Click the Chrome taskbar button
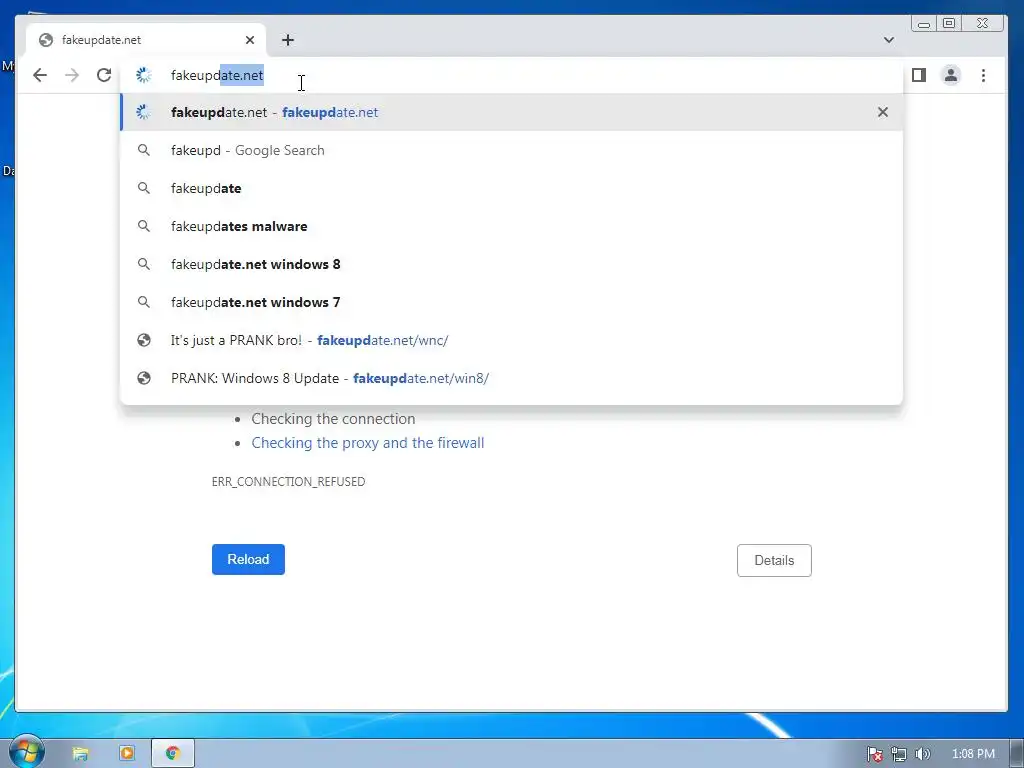This screenshot has width=1024, height=768. pos(172,754)
